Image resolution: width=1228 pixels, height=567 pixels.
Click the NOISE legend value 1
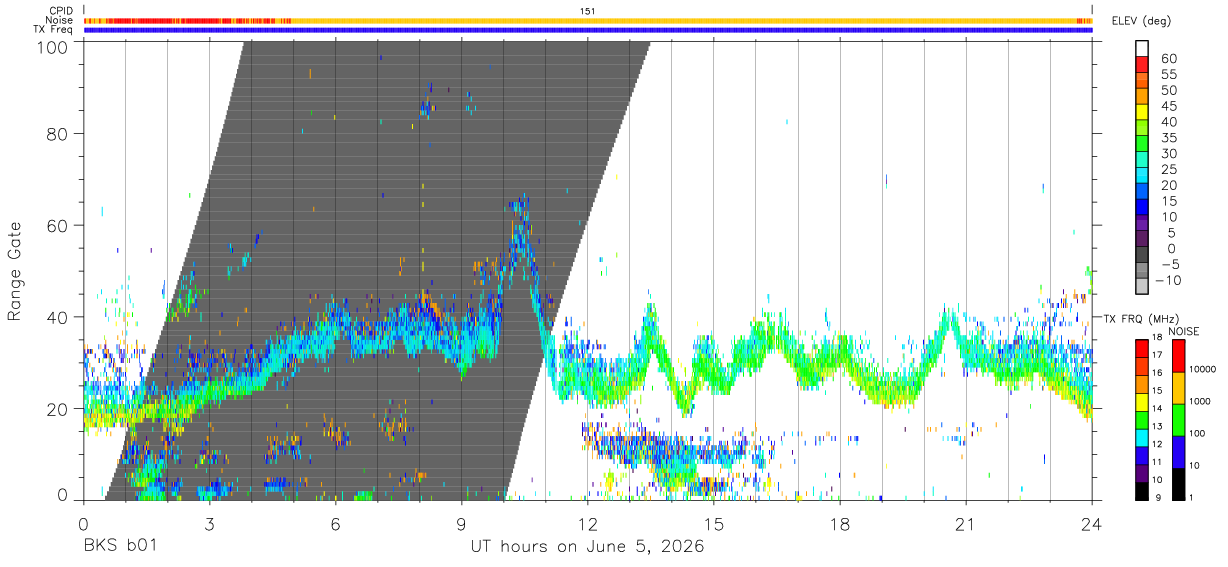tap(1190, 496)
